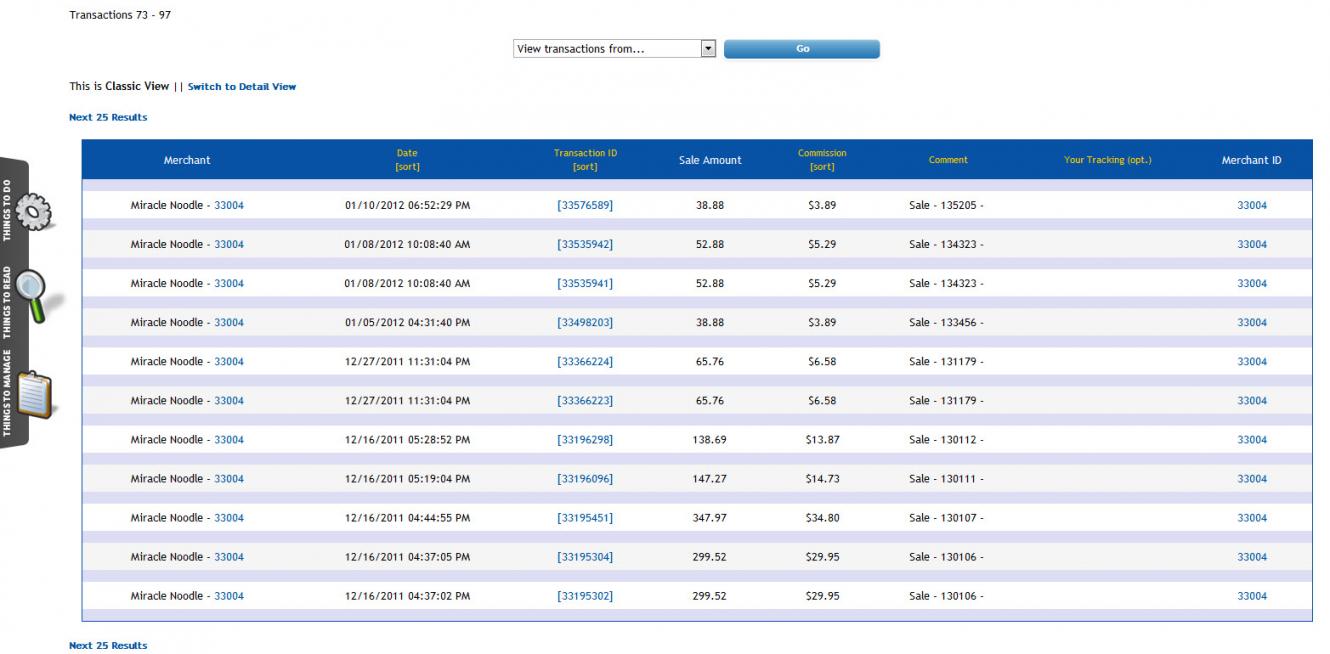Open transaction ID 33196096
Screen dimensions: 1330x654
pos(585,478)
